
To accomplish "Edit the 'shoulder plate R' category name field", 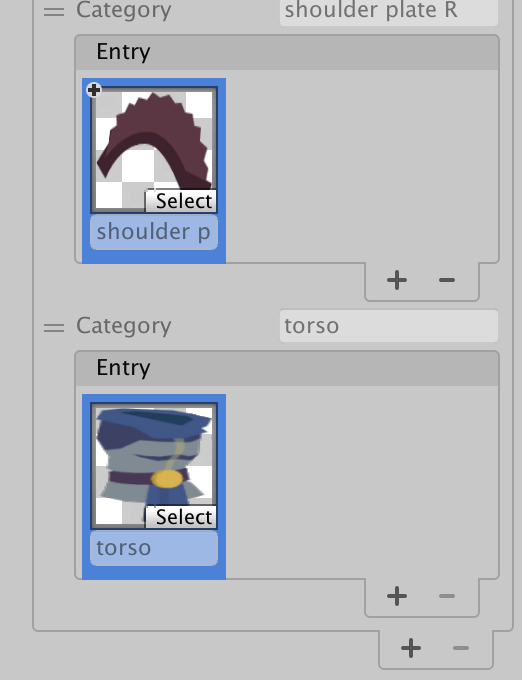I will pos(389,11).
